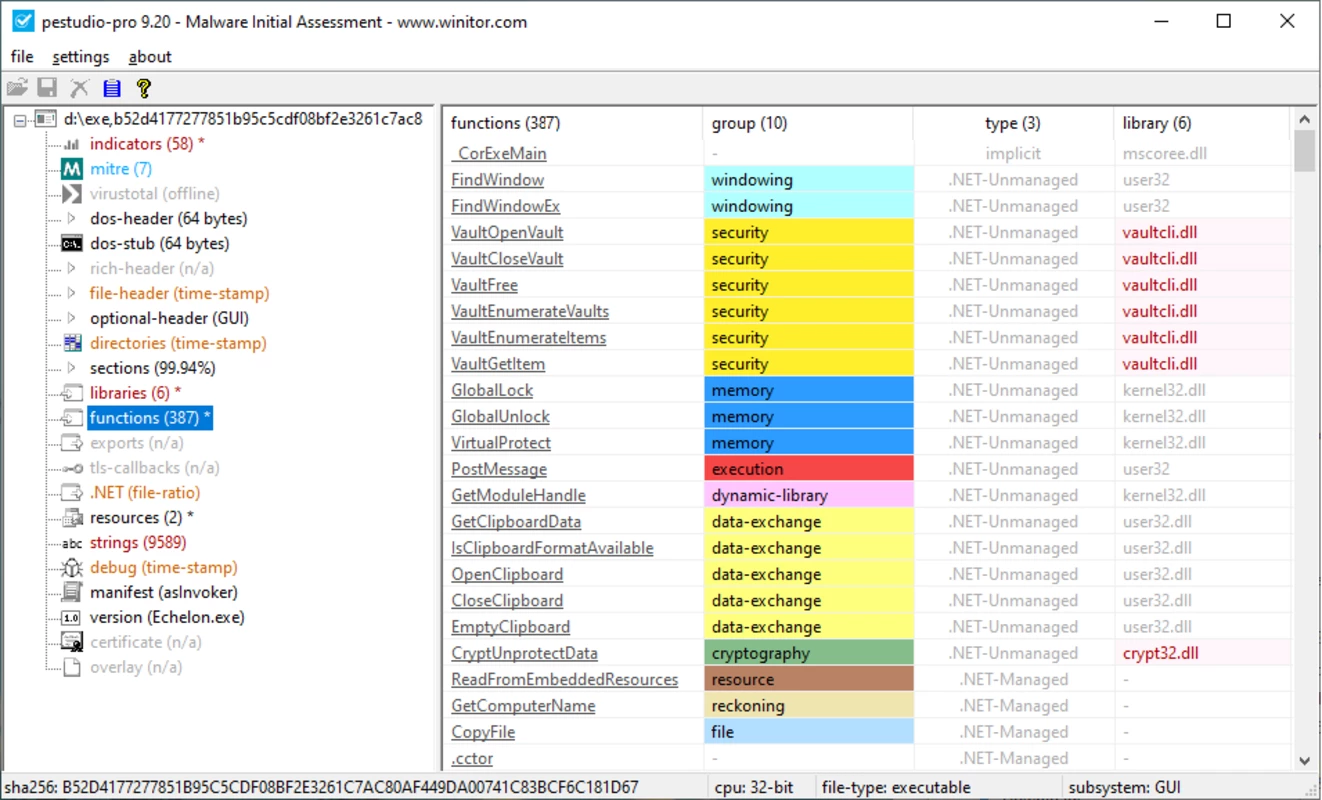
Task: Click the tls-callbacks icon in tree
Action: (x=72, y=468)
